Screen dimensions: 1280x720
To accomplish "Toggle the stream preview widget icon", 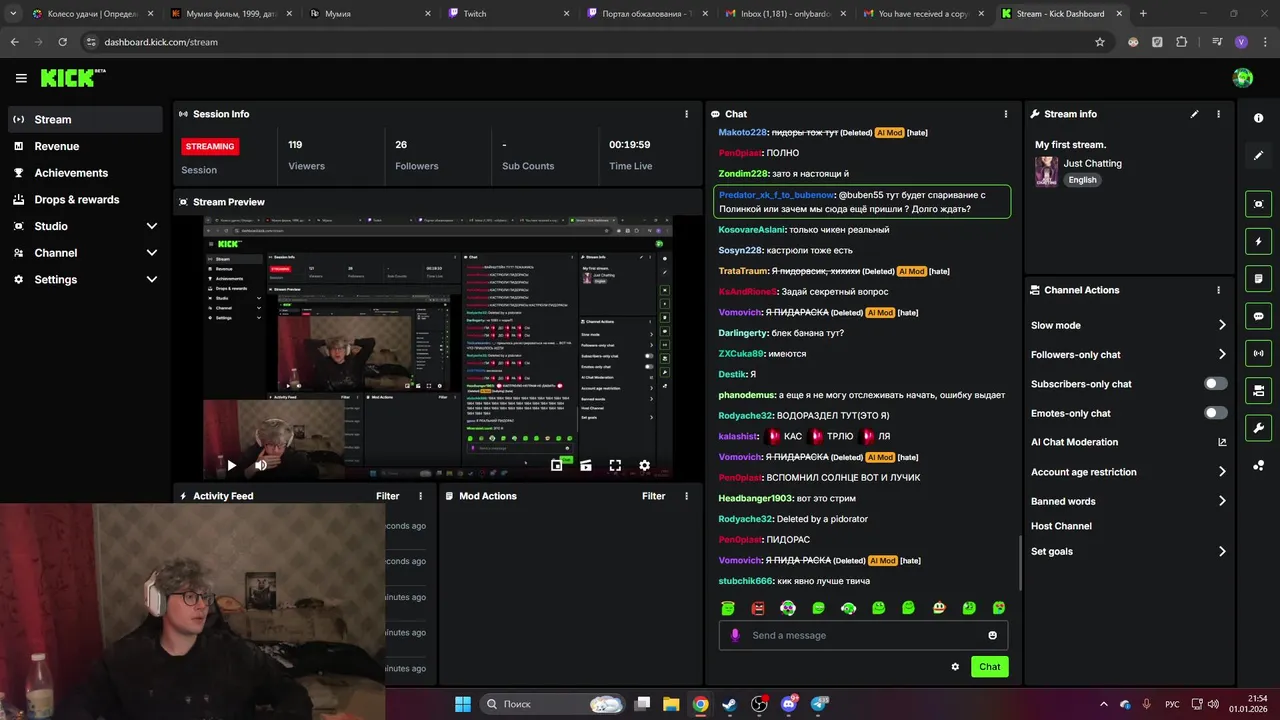I will click(x=1258, y=204).
